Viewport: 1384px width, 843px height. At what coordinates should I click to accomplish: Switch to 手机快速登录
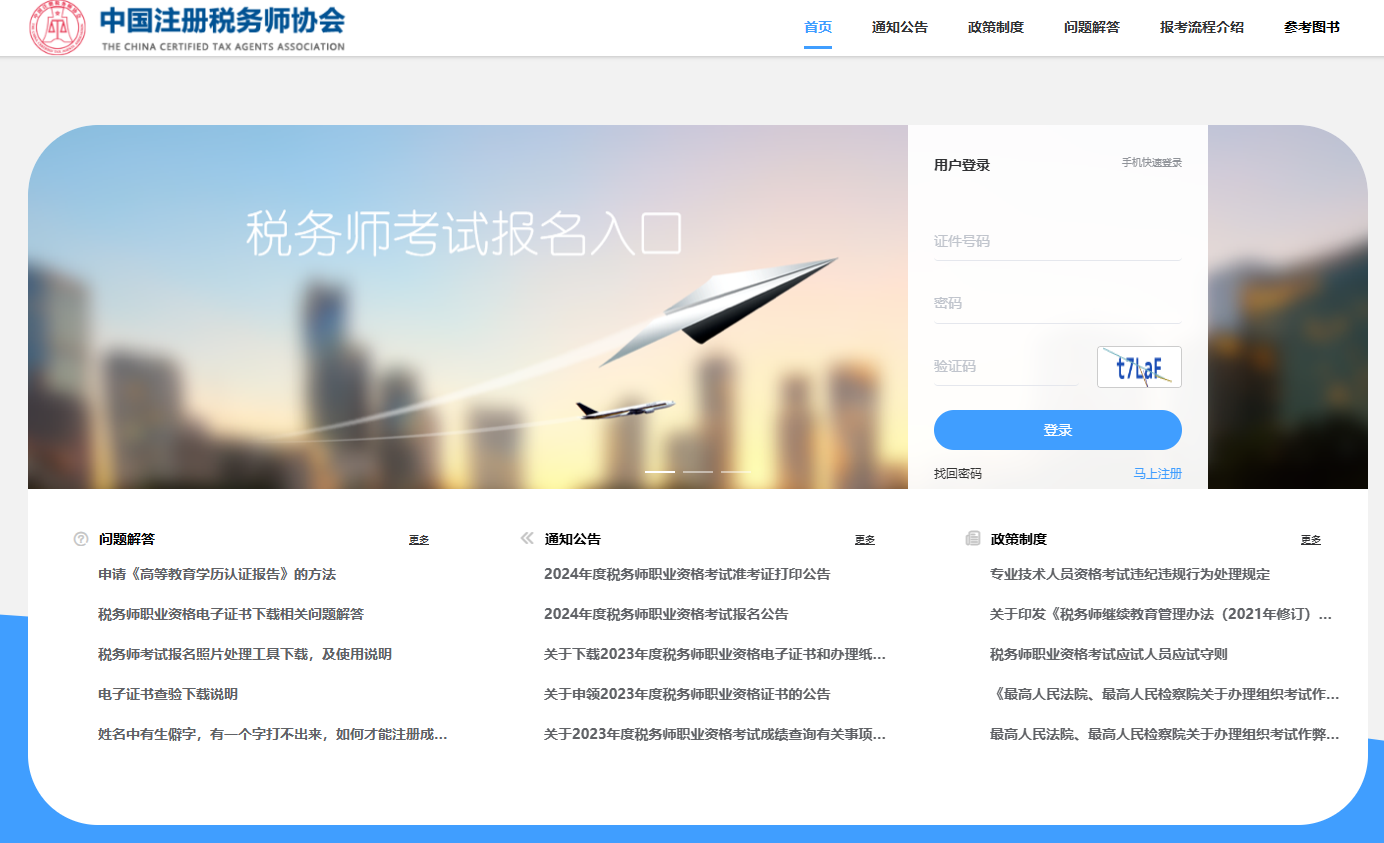coord(1151,163)
